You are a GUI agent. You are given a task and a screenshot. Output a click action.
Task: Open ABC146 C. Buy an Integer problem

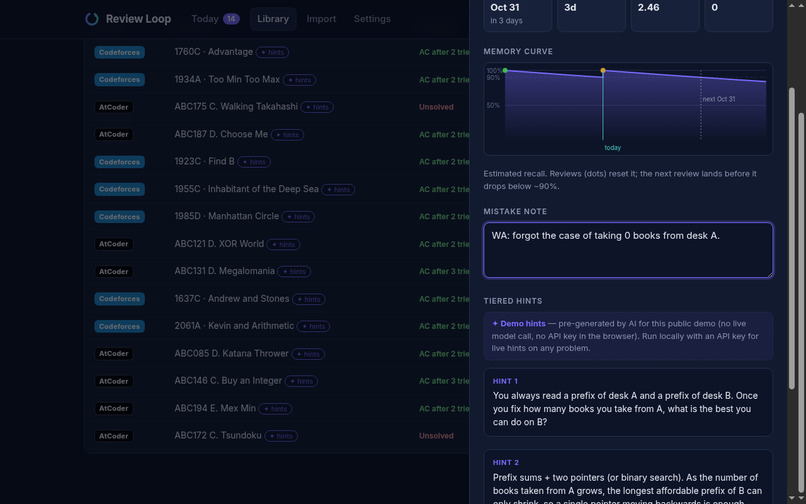point(228,381)
